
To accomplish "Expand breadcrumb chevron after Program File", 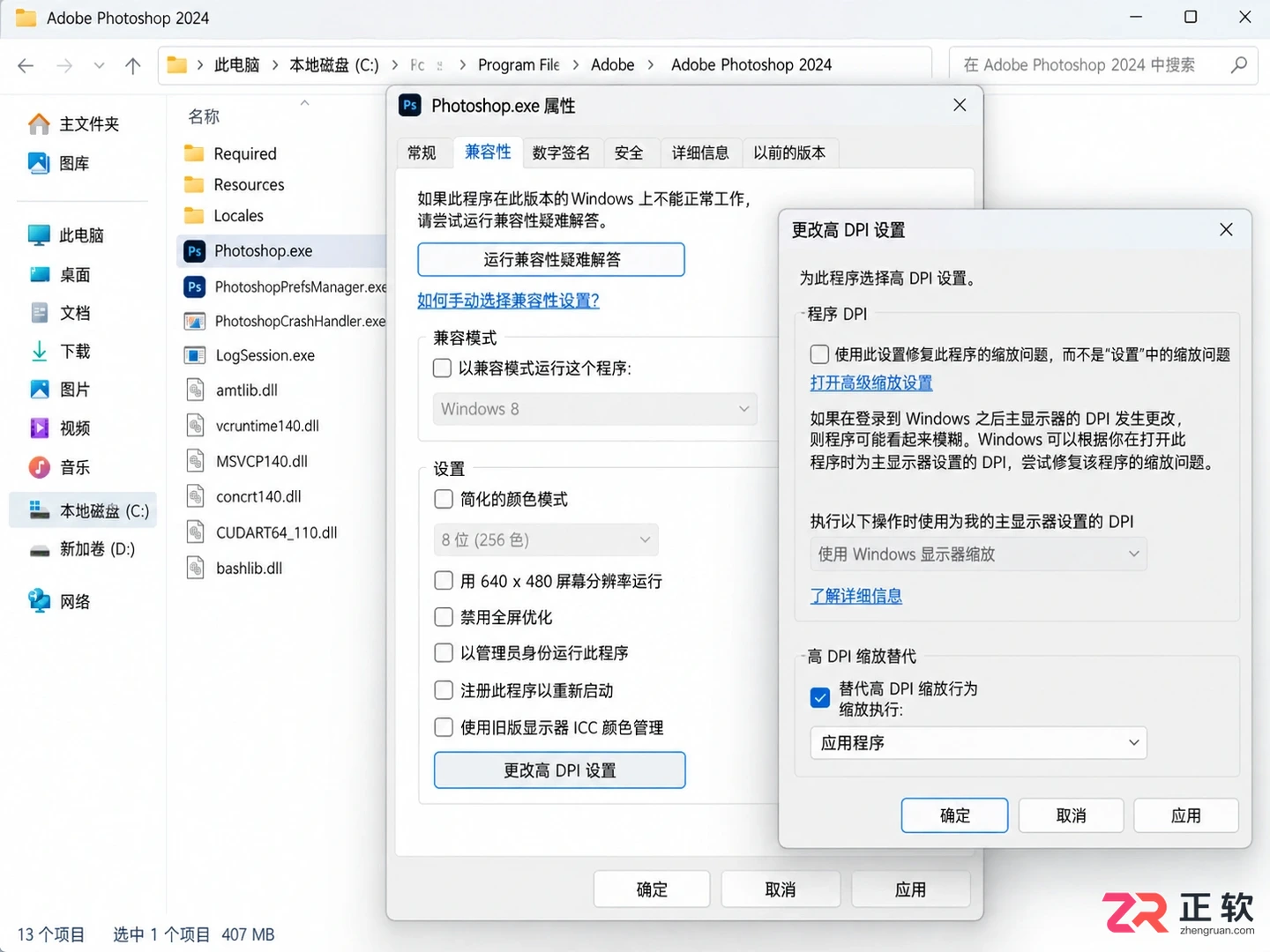I will pyautogui.click(x=575, y=65).
